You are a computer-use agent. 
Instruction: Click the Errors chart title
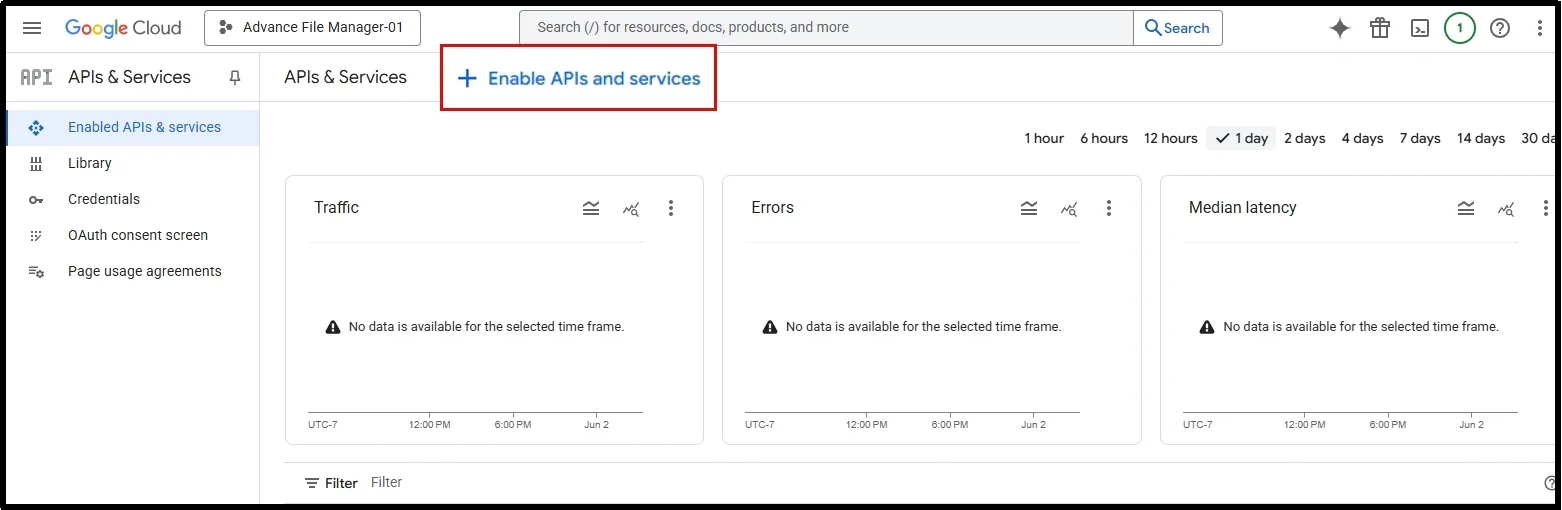coord(772,208)
